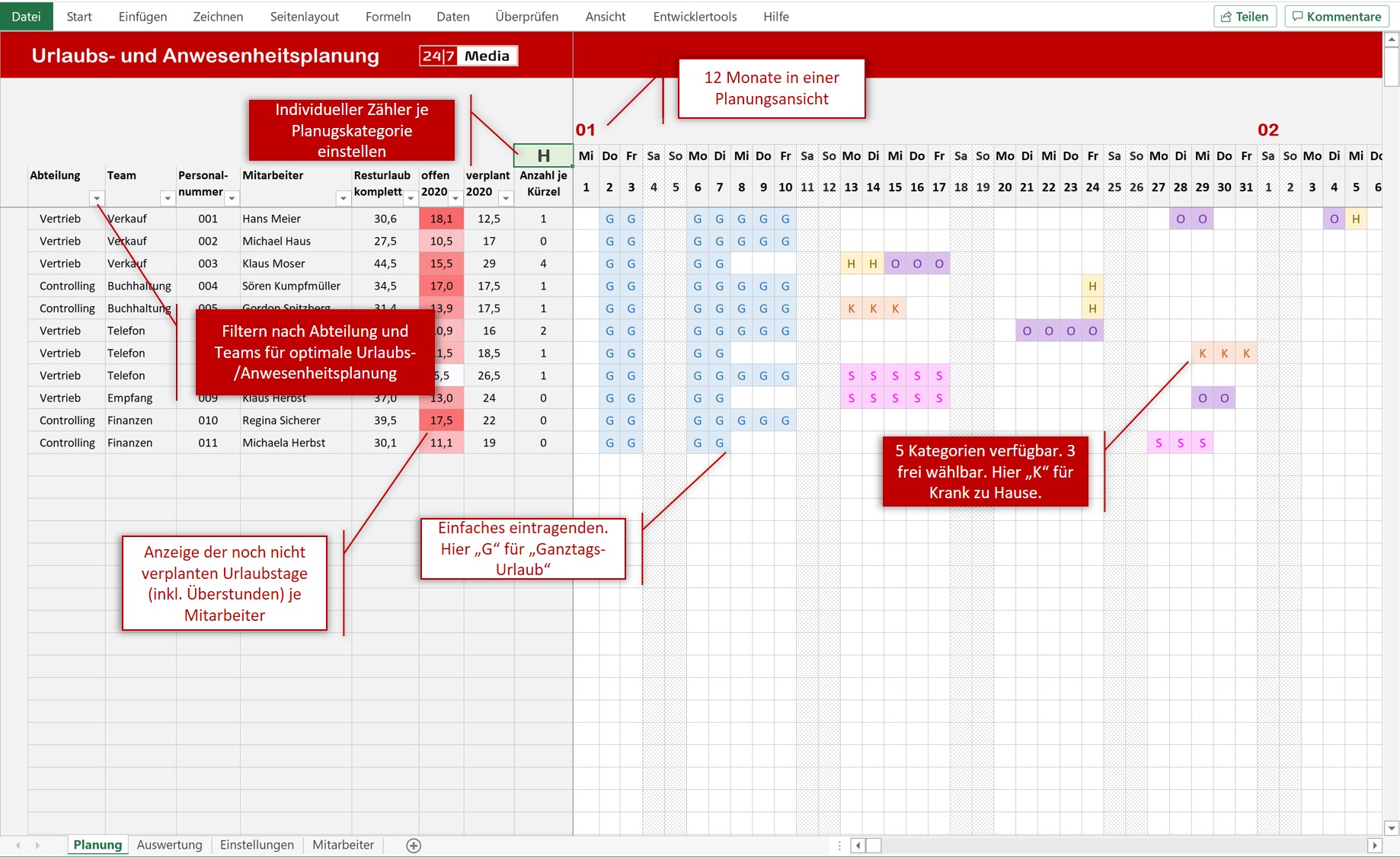Open the Formeln ribbon tab
The width and height of the screenshot is (1400, 857).
[x=388, y=17]
